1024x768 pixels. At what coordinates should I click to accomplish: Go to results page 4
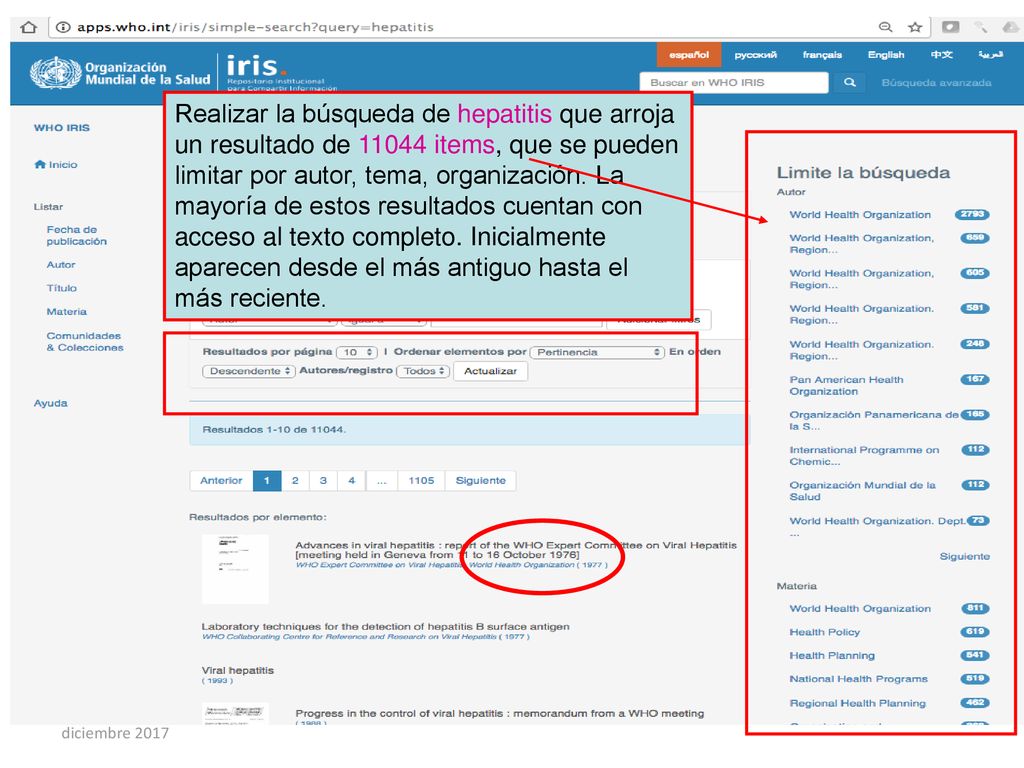point(351,481)
